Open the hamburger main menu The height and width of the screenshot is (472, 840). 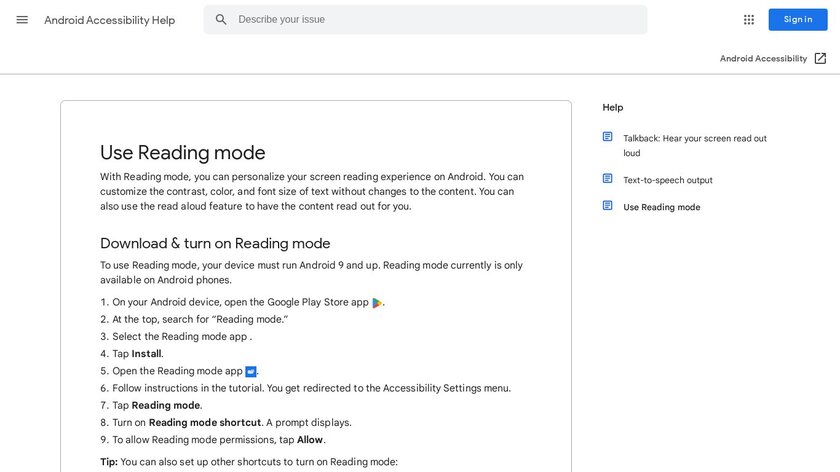click(22, 20)
